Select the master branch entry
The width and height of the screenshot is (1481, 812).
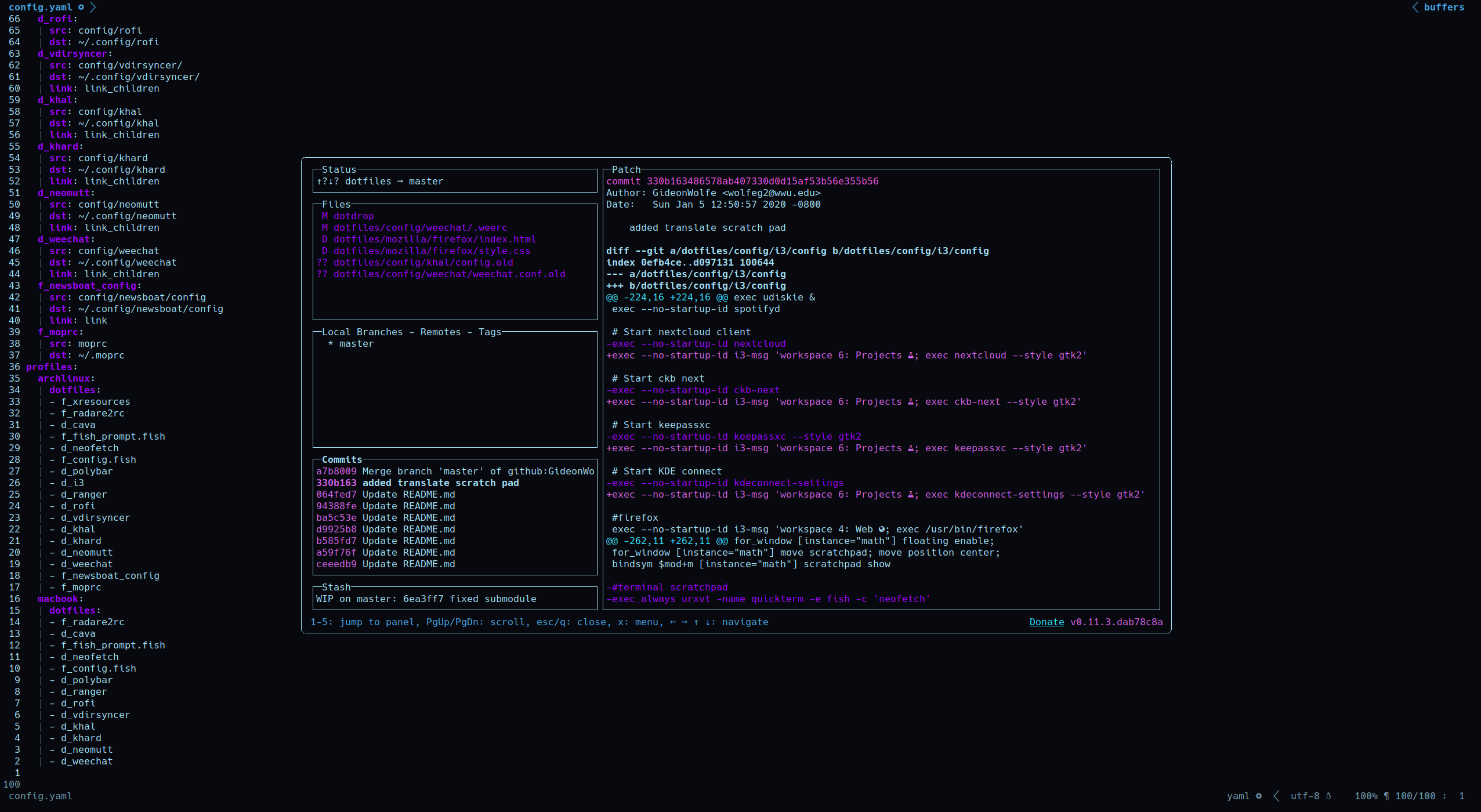coord(356,343)
